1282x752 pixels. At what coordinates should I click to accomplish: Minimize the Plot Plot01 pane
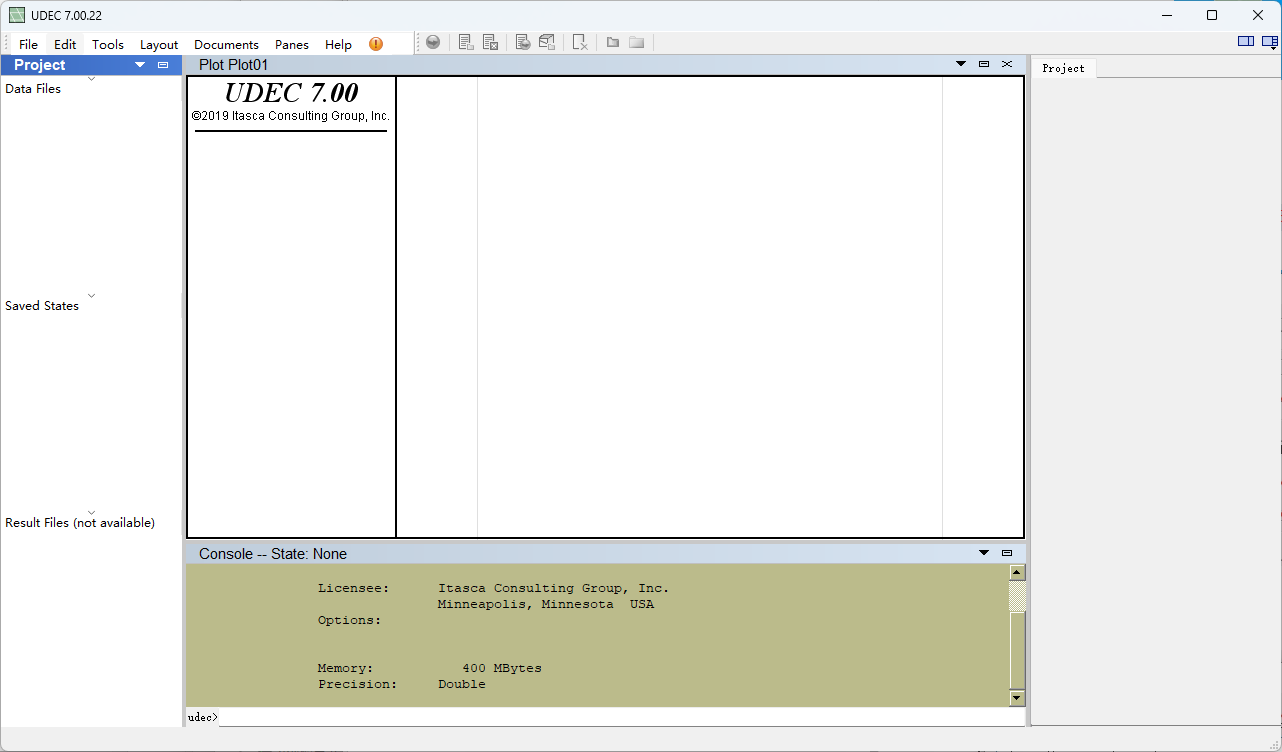pyautogui.click(x=984, y=64)
